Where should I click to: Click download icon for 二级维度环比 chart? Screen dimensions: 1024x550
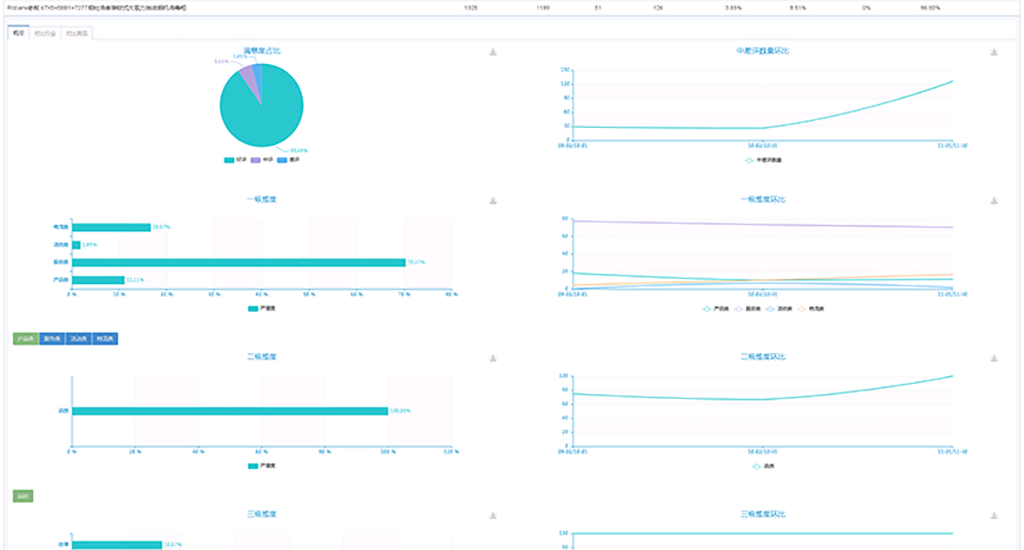[x=993, y=358]
